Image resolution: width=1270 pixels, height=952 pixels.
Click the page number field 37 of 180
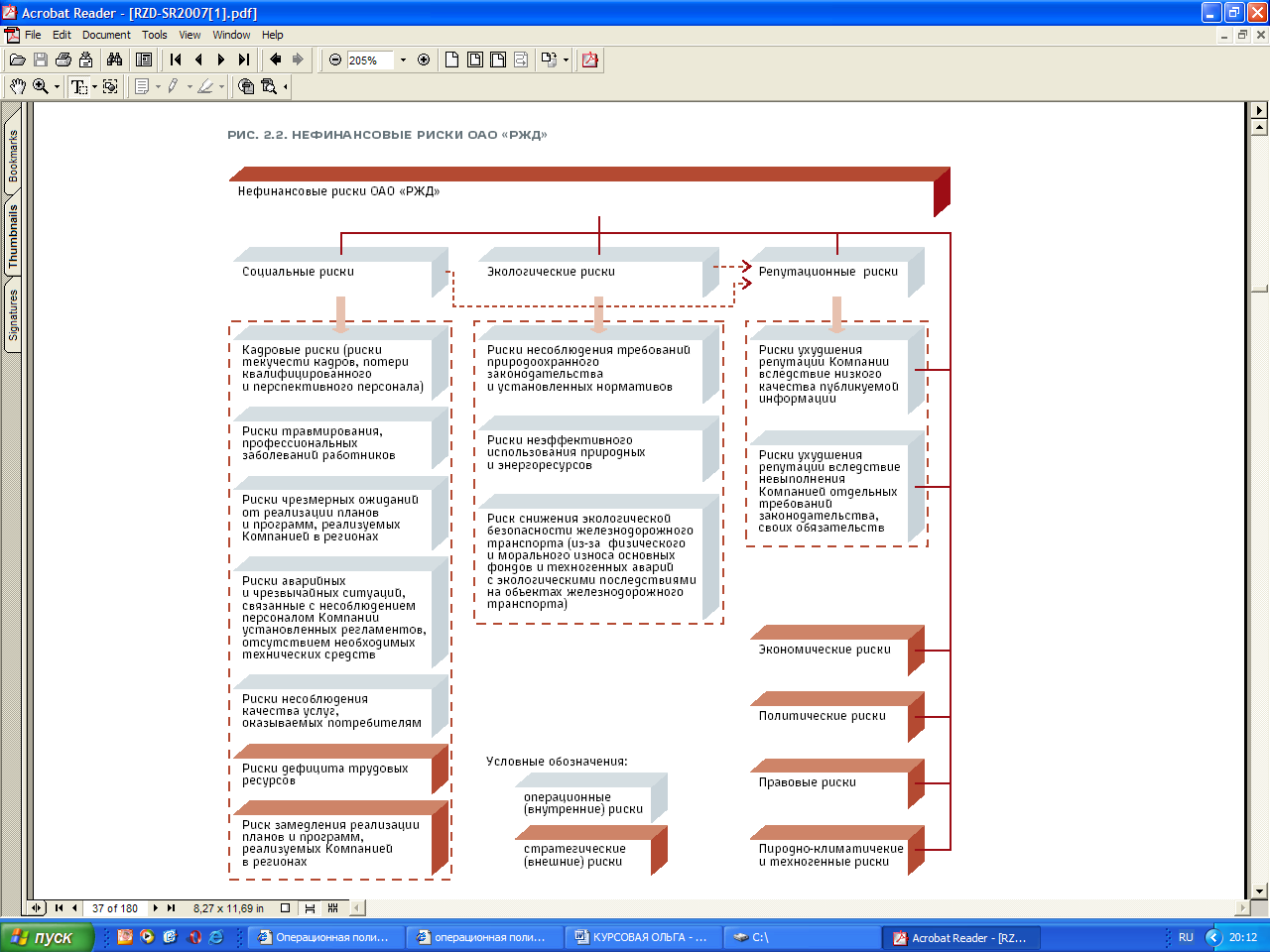115,907
